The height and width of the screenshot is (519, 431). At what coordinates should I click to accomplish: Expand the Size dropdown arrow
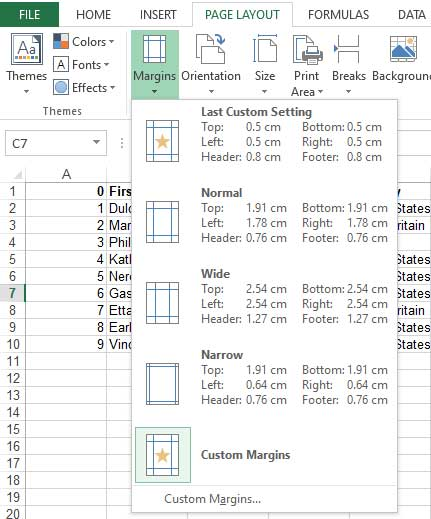(265, 91)
